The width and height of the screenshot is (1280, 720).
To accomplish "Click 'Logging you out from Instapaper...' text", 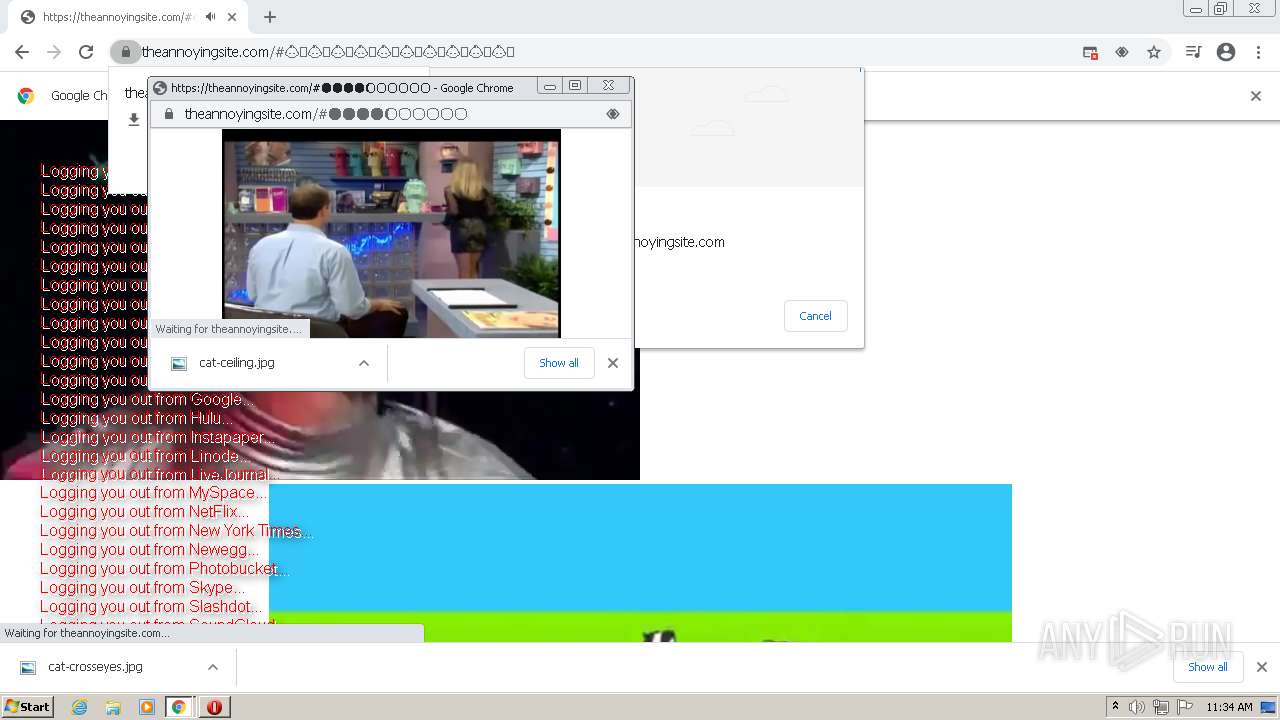I will [x=158, y=437].
